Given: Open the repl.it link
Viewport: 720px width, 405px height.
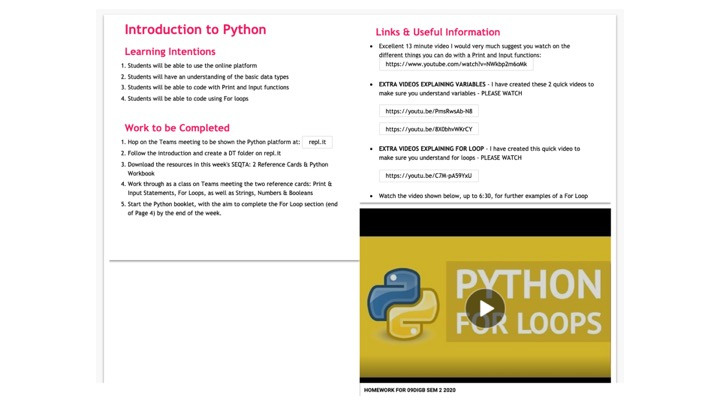Looking at the screenshot, I should pos(317,142).
